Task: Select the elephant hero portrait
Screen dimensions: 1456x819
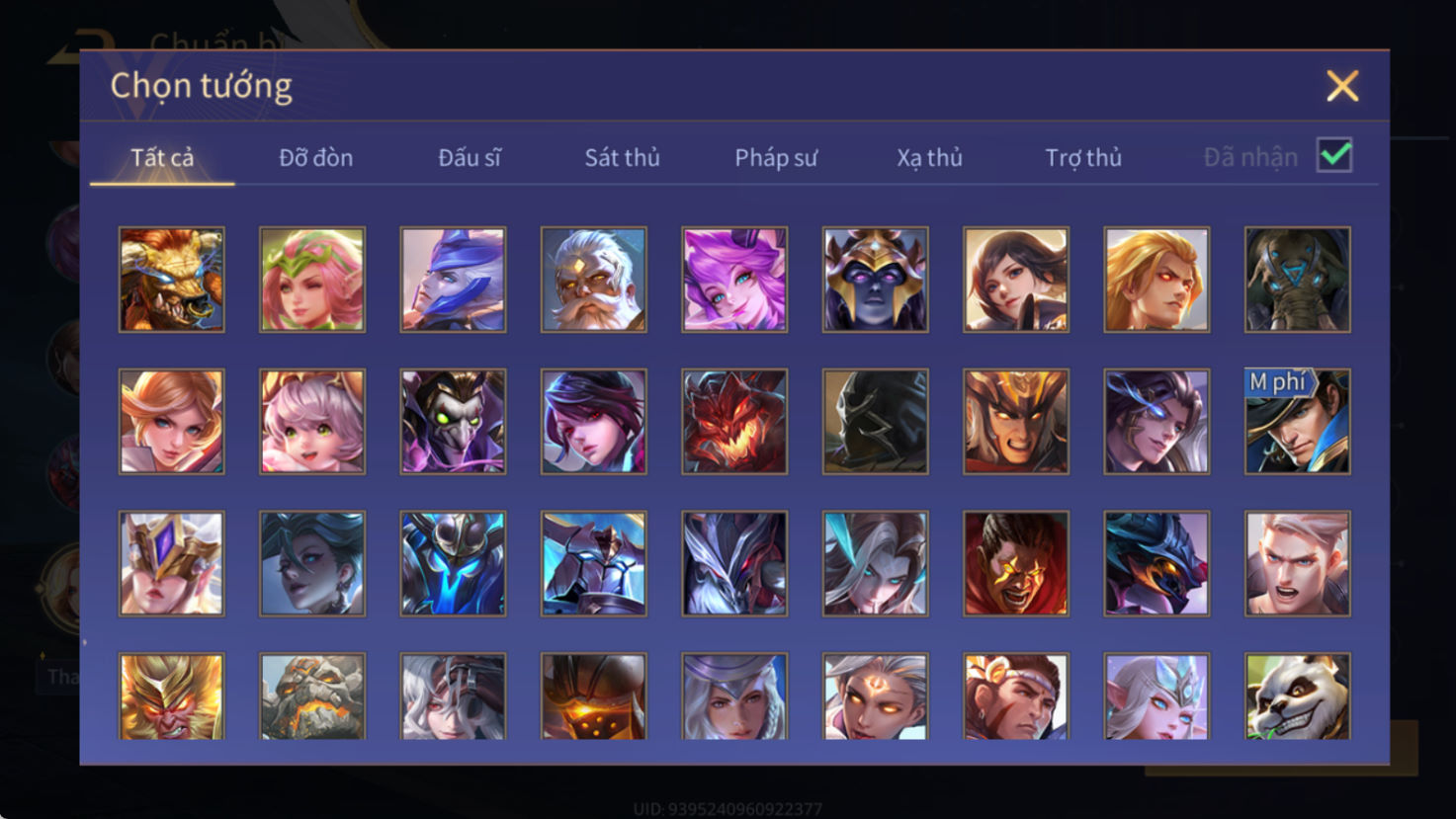Action: (1297, 280)
